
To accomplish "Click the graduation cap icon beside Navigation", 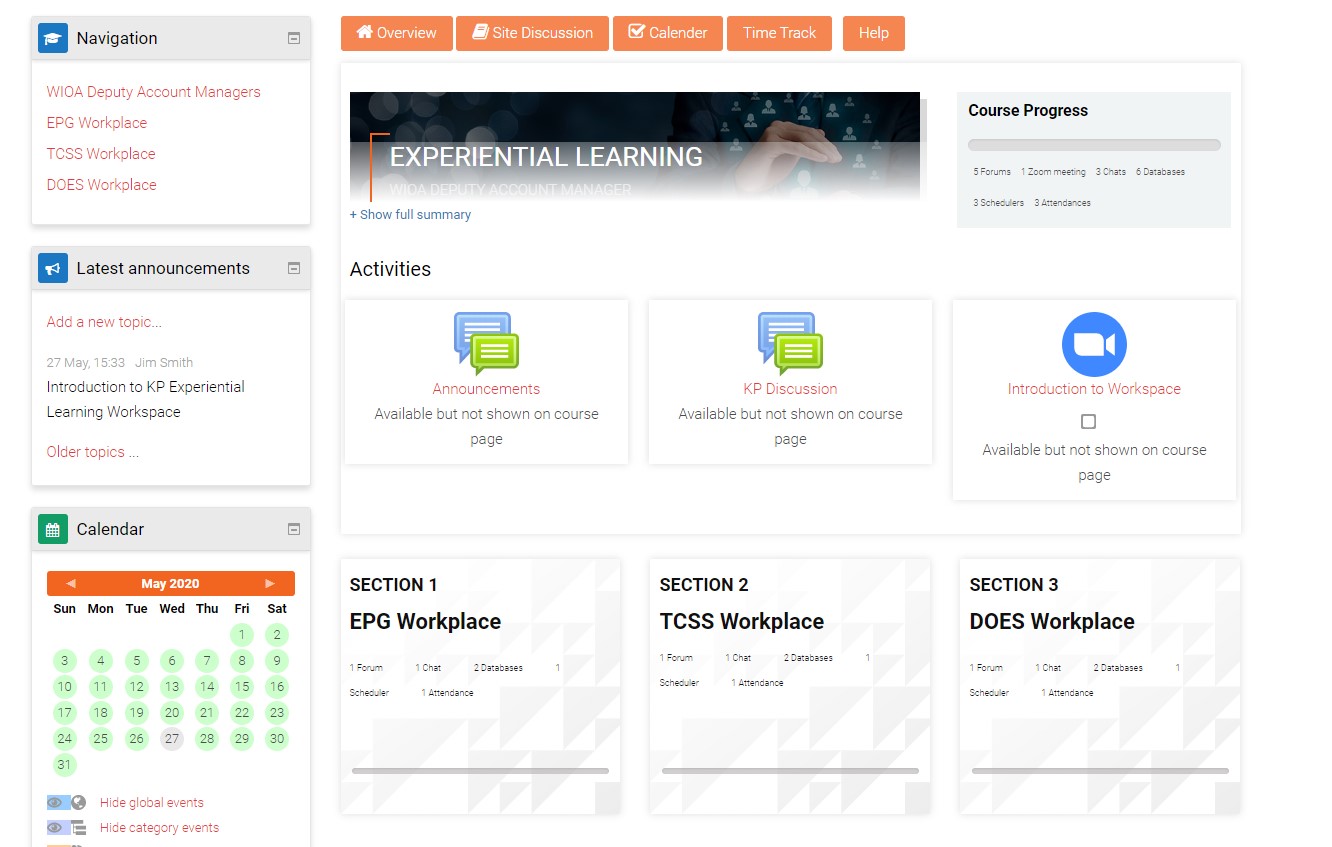I will coord(52,38).
